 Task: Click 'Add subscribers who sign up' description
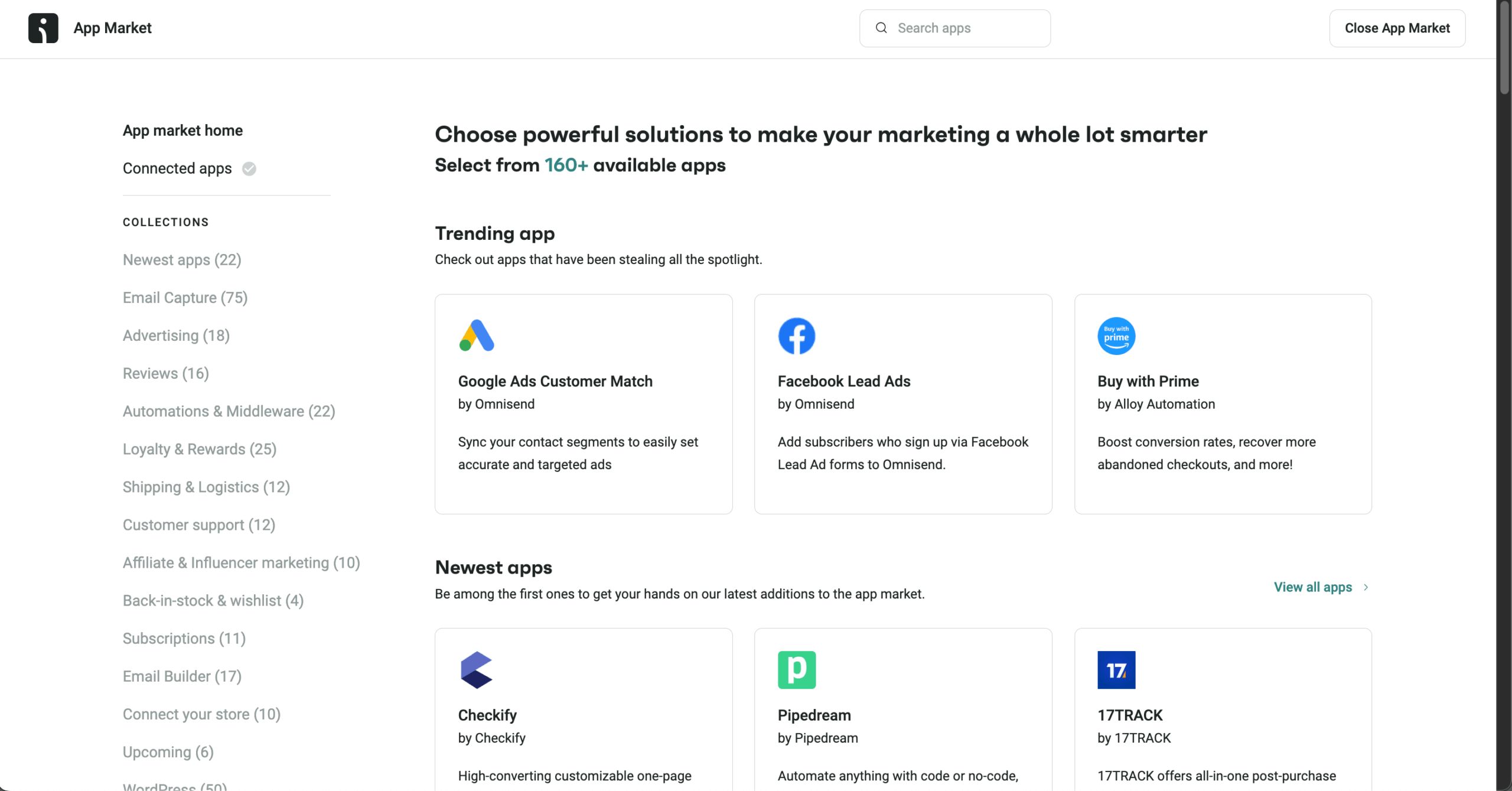903,453
